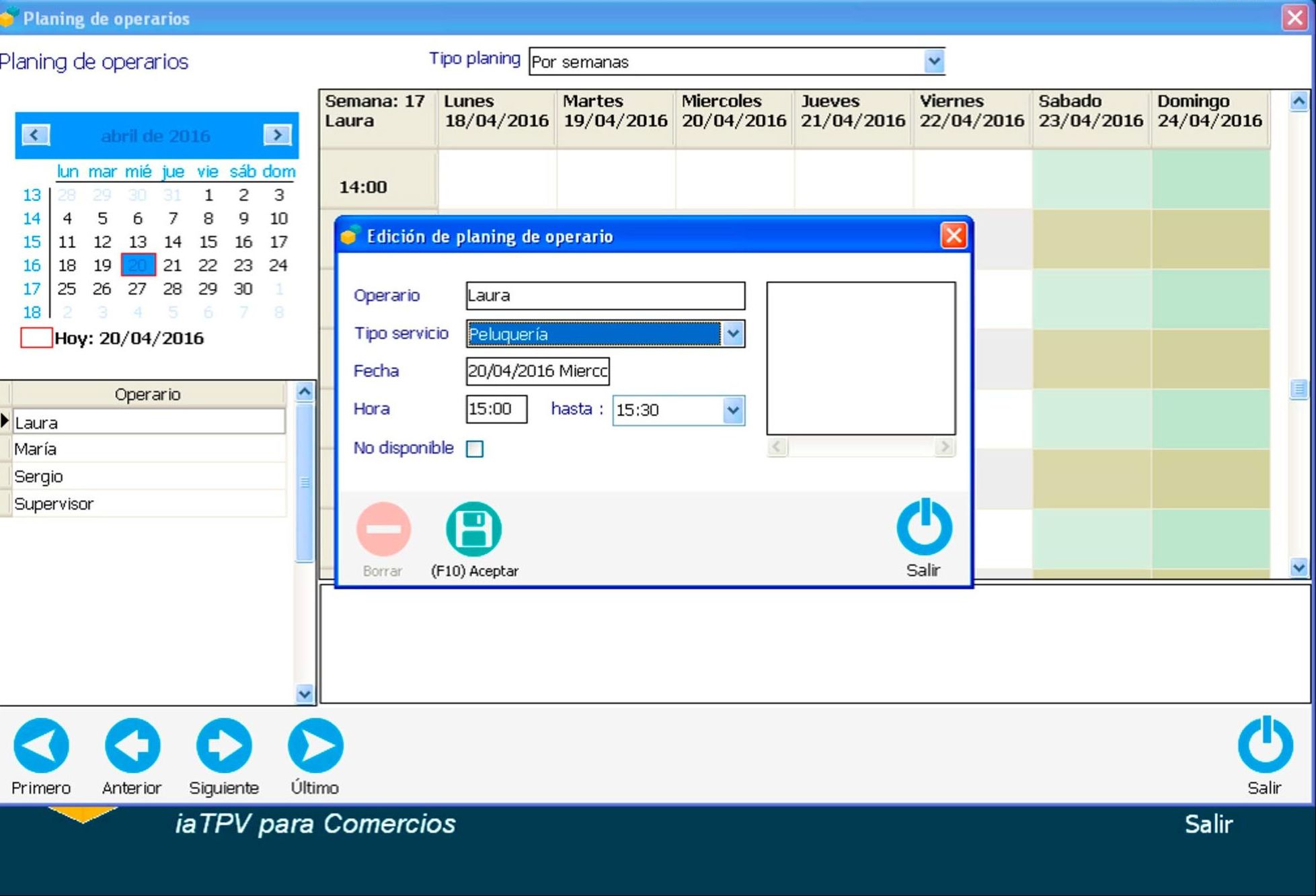
Task: Select operario Laura in the list
Action: click(x=149, y=422)
